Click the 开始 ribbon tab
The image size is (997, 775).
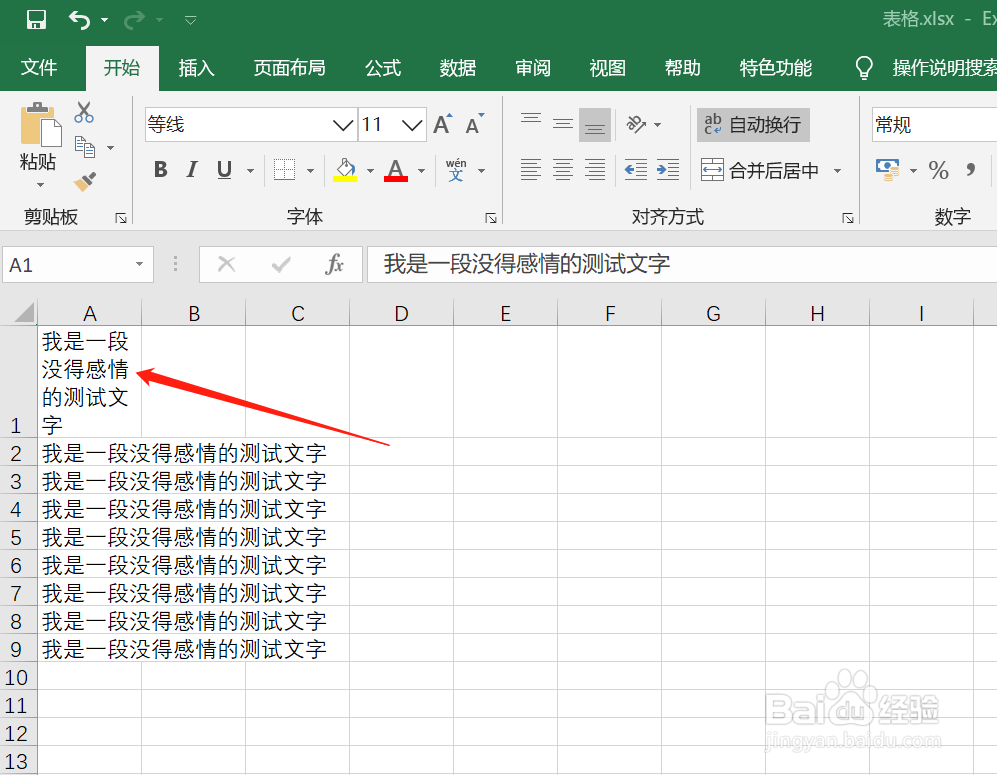121,68
